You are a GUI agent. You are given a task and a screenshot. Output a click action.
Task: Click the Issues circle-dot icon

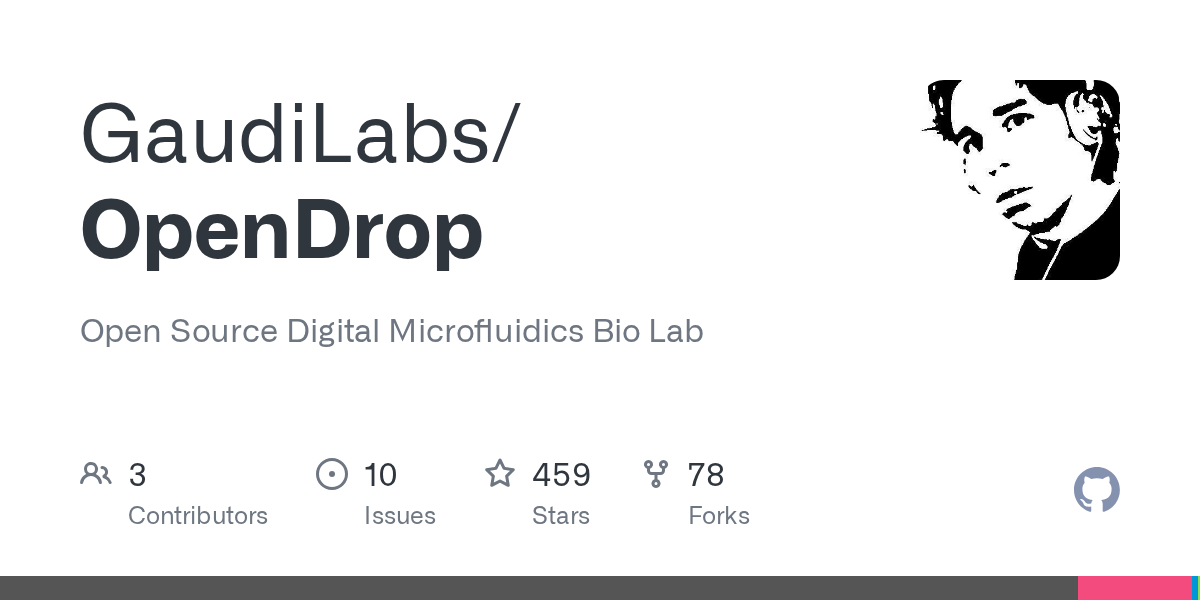332,474
